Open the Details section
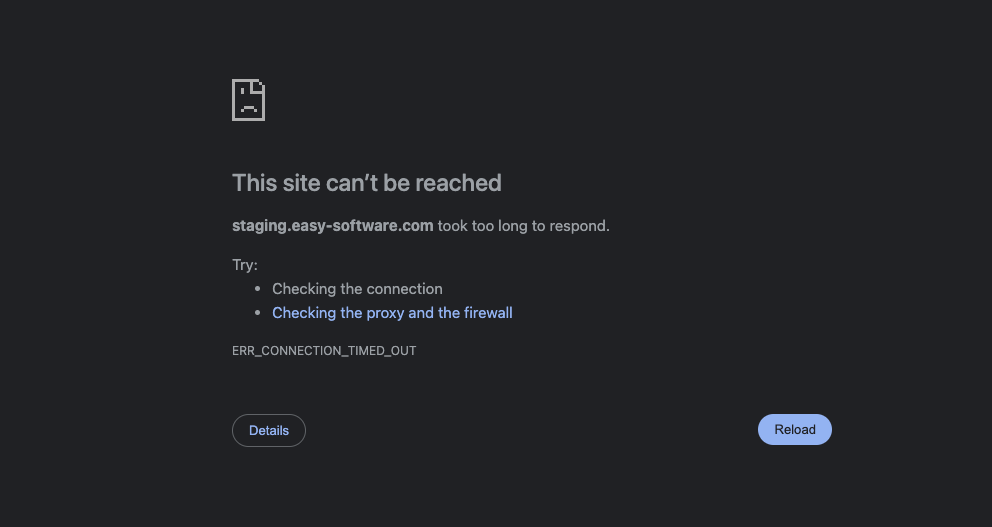Screen dimensions: 992x527 pyautogui.click(x=269, y=430)
